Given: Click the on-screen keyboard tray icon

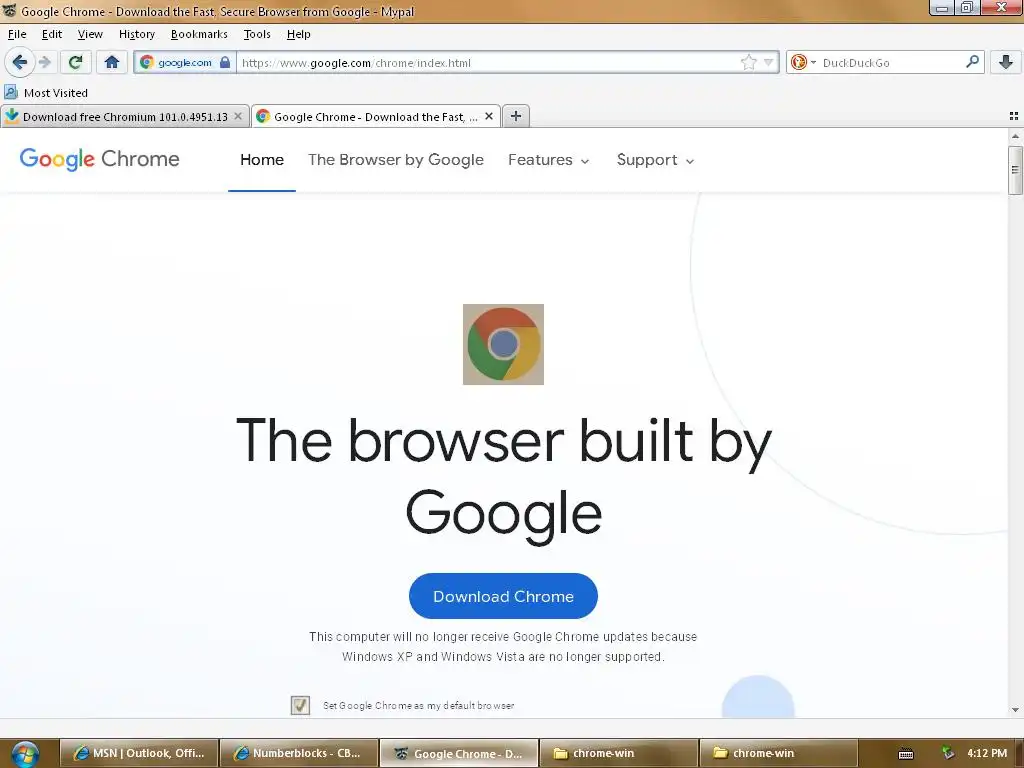Looking at the screenshot, I should [906, 754].
